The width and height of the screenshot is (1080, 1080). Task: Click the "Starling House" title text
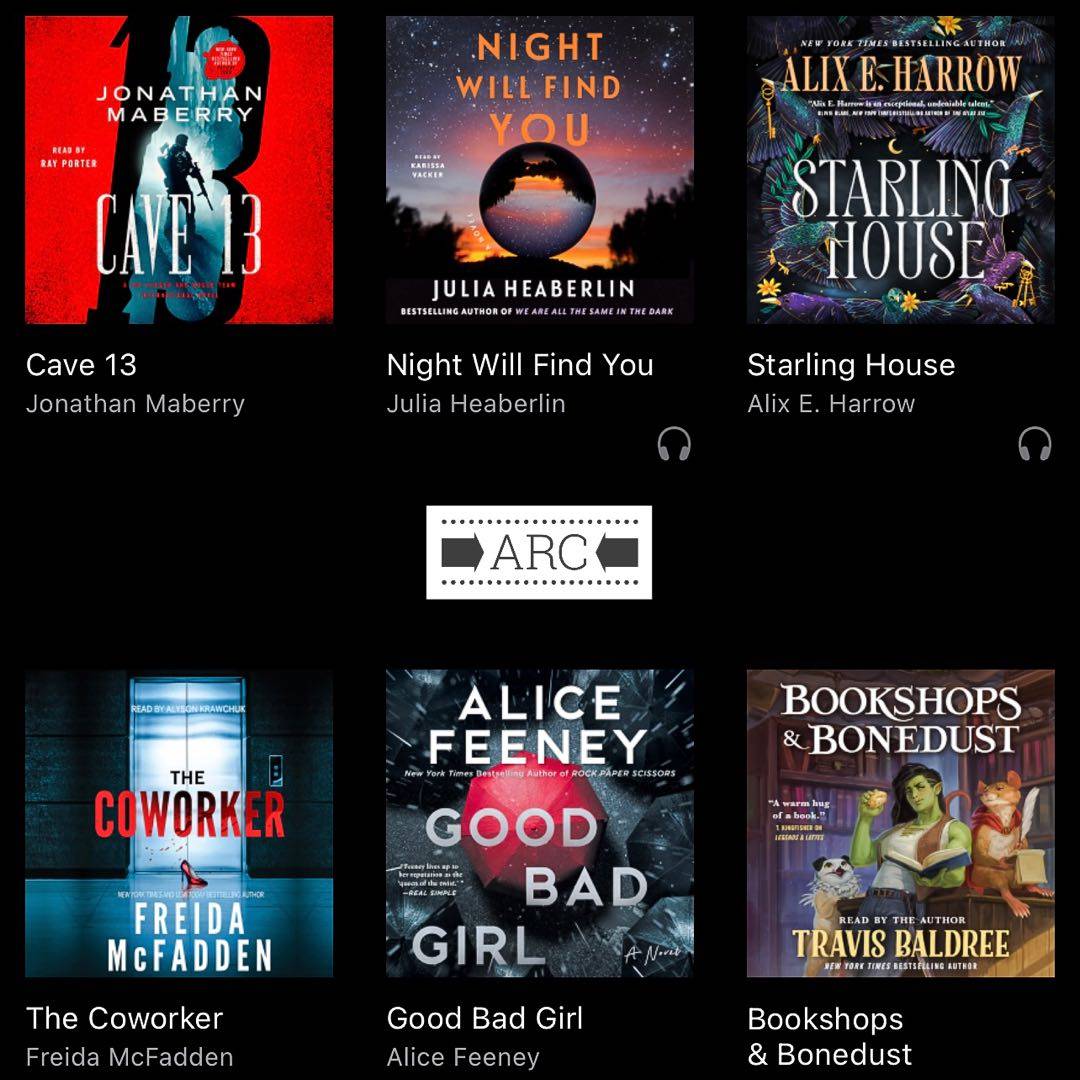(x=851, y=365)
